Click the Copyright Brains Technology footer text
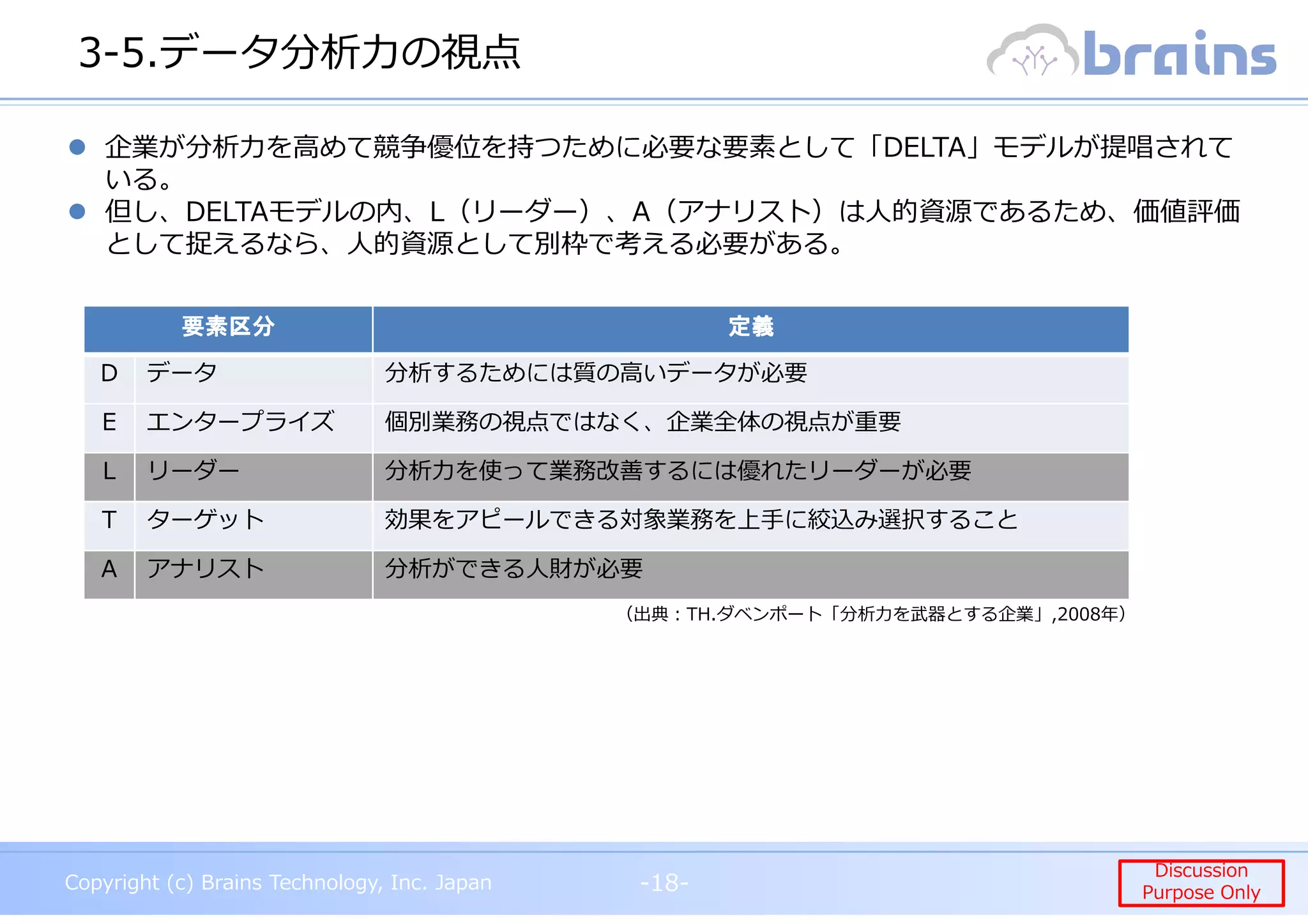 278,882
